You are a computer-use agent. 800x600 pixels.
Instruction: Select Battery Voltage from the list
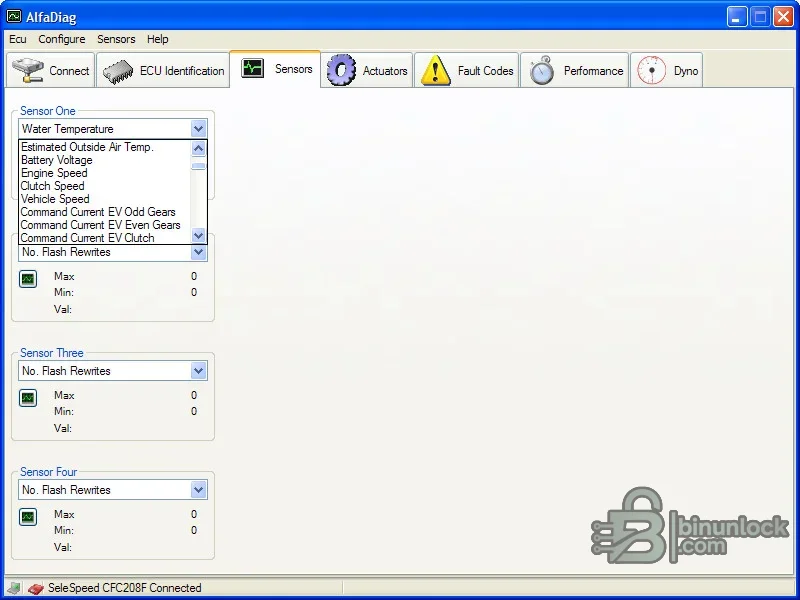pyautogui.click(x=105, y=160)
